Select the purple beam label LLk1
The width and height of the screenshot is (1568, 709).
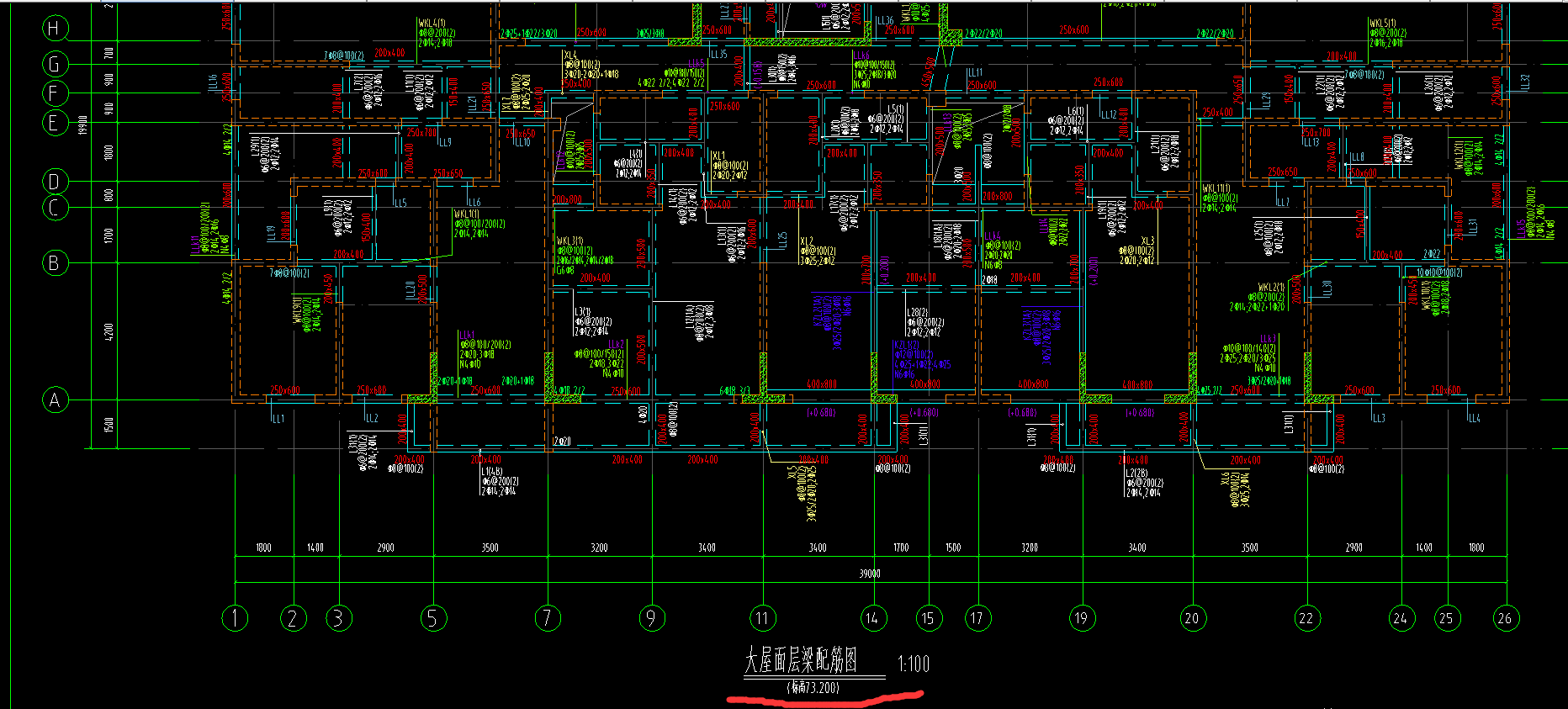467,334
